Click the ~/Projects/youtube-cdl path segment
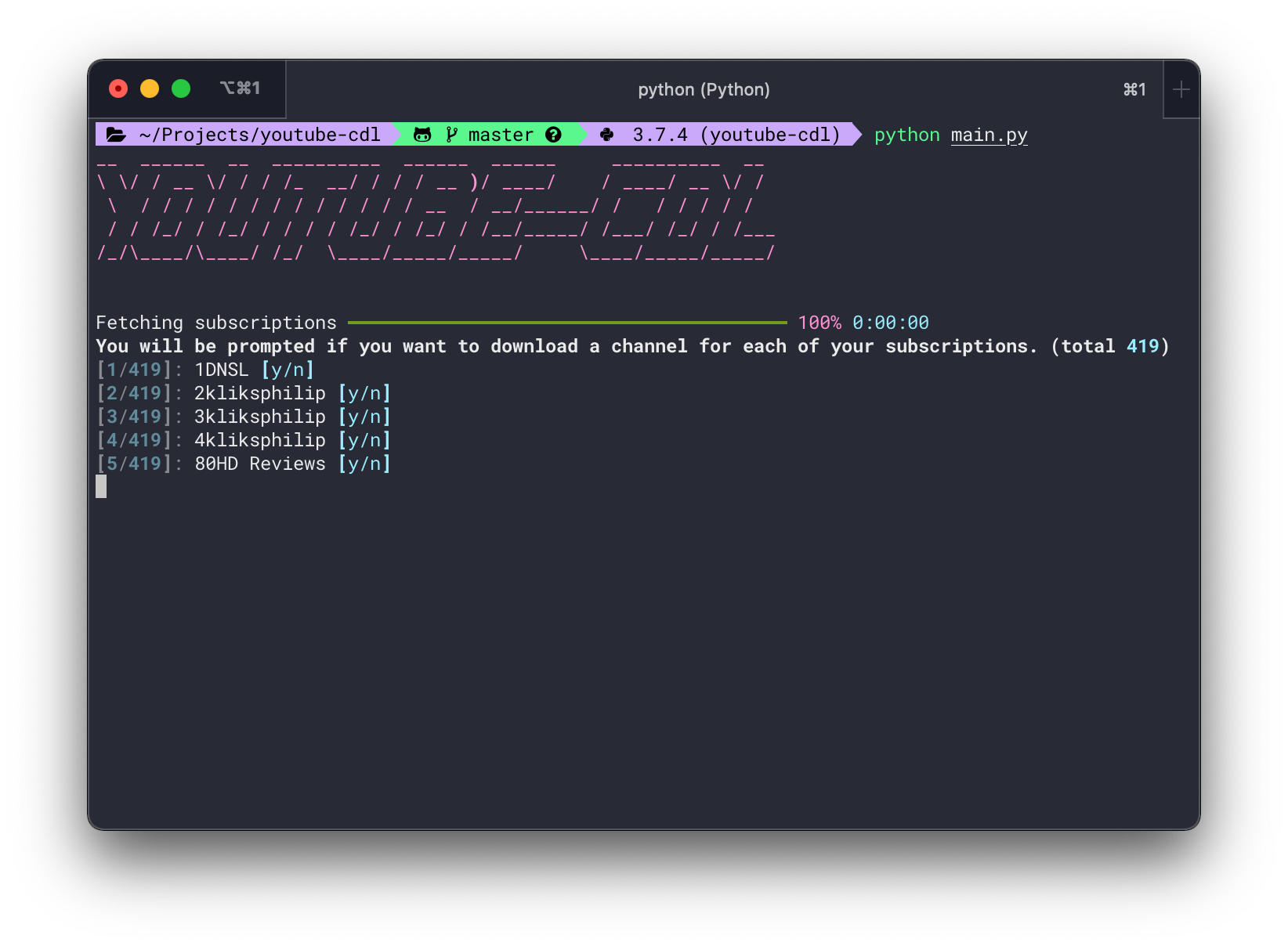Screen dimensions: 1288x946 pyautogui.click(x=259, y=134)
